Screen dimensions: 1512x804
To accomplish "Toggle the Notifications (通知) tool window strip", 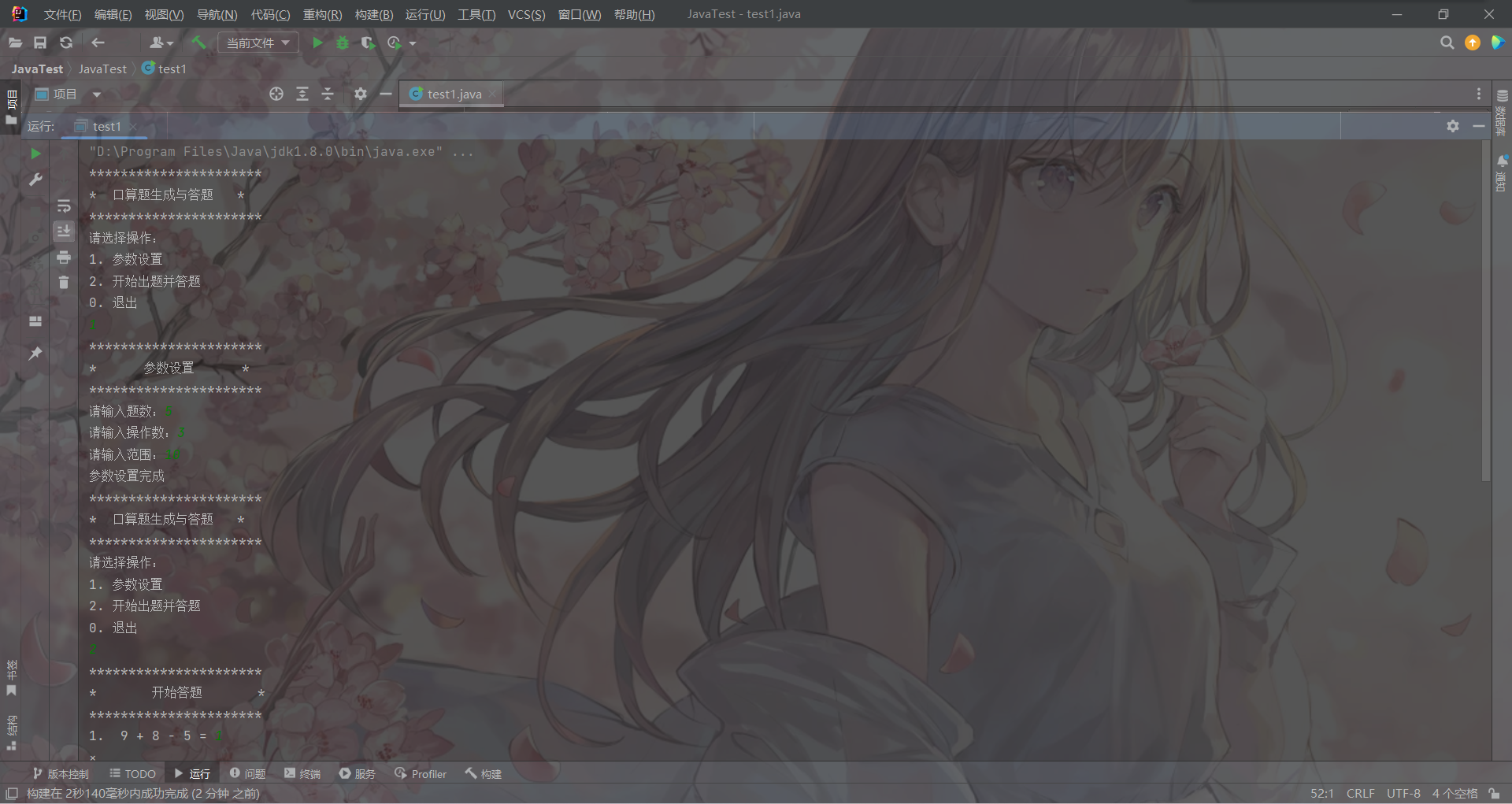I will point(1502,172).
